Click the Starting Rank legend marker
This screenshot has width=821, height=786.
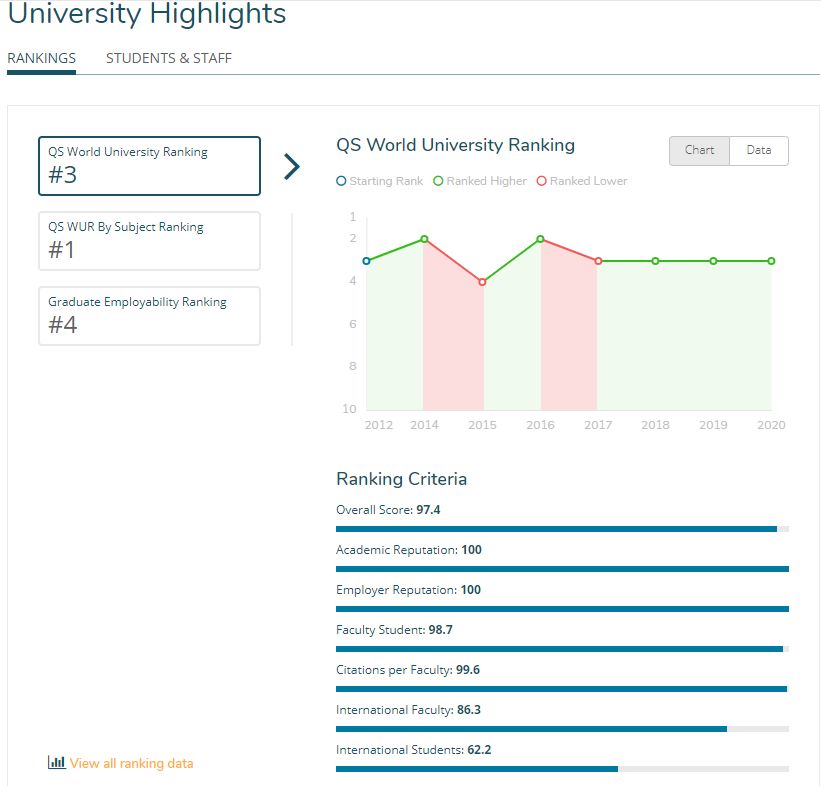pos(341,181)
